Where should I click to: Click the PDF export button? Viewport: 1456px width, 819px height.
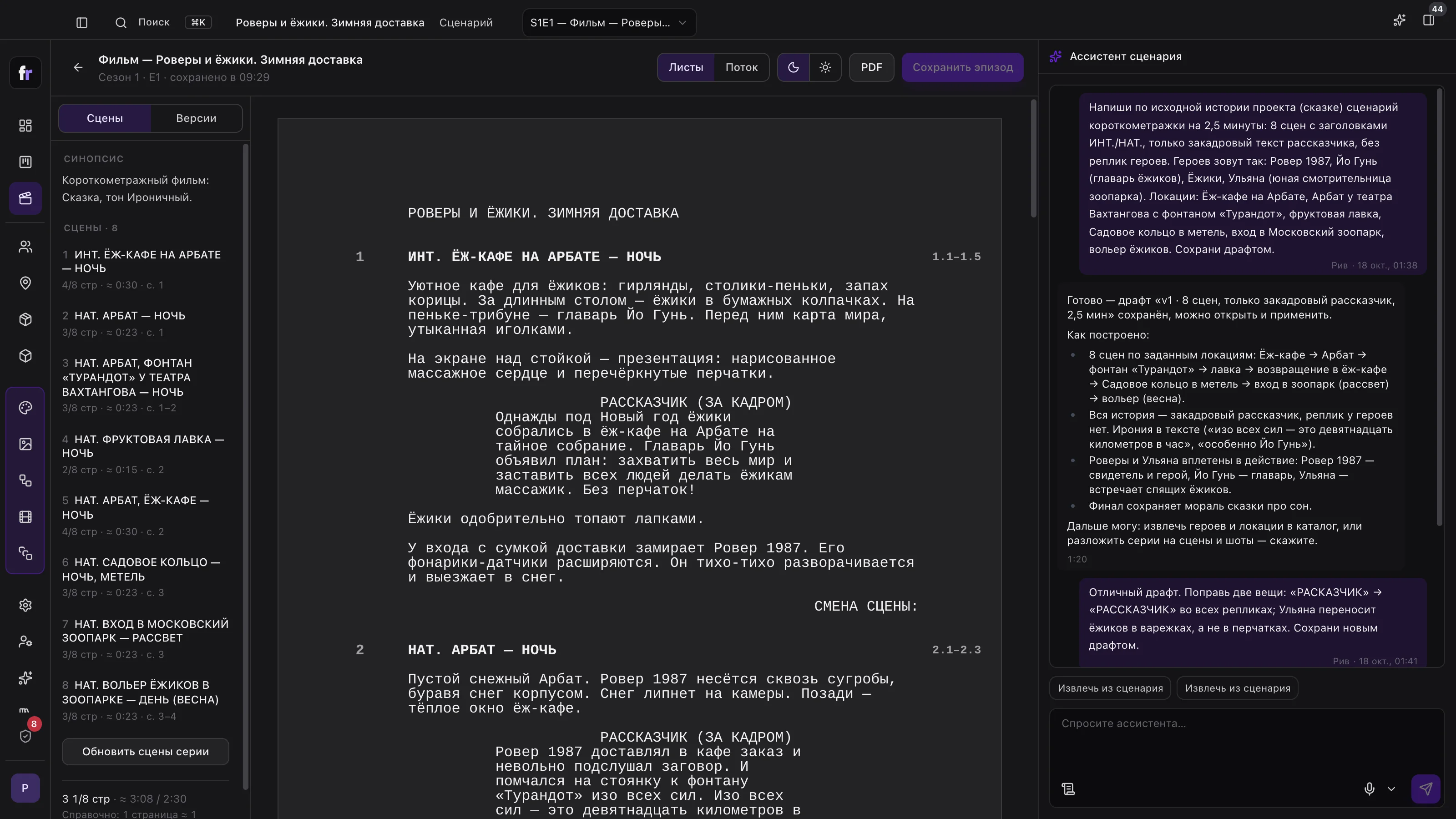[x=871, y=67]
